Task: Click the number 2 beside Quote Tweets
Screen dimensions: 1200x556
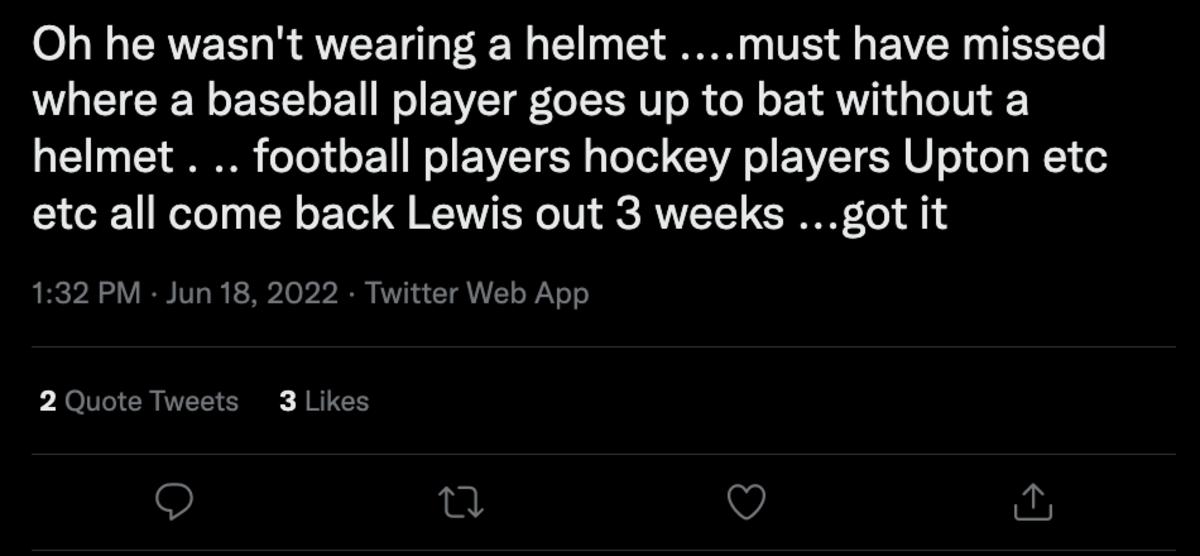Action: pos(47,401)
